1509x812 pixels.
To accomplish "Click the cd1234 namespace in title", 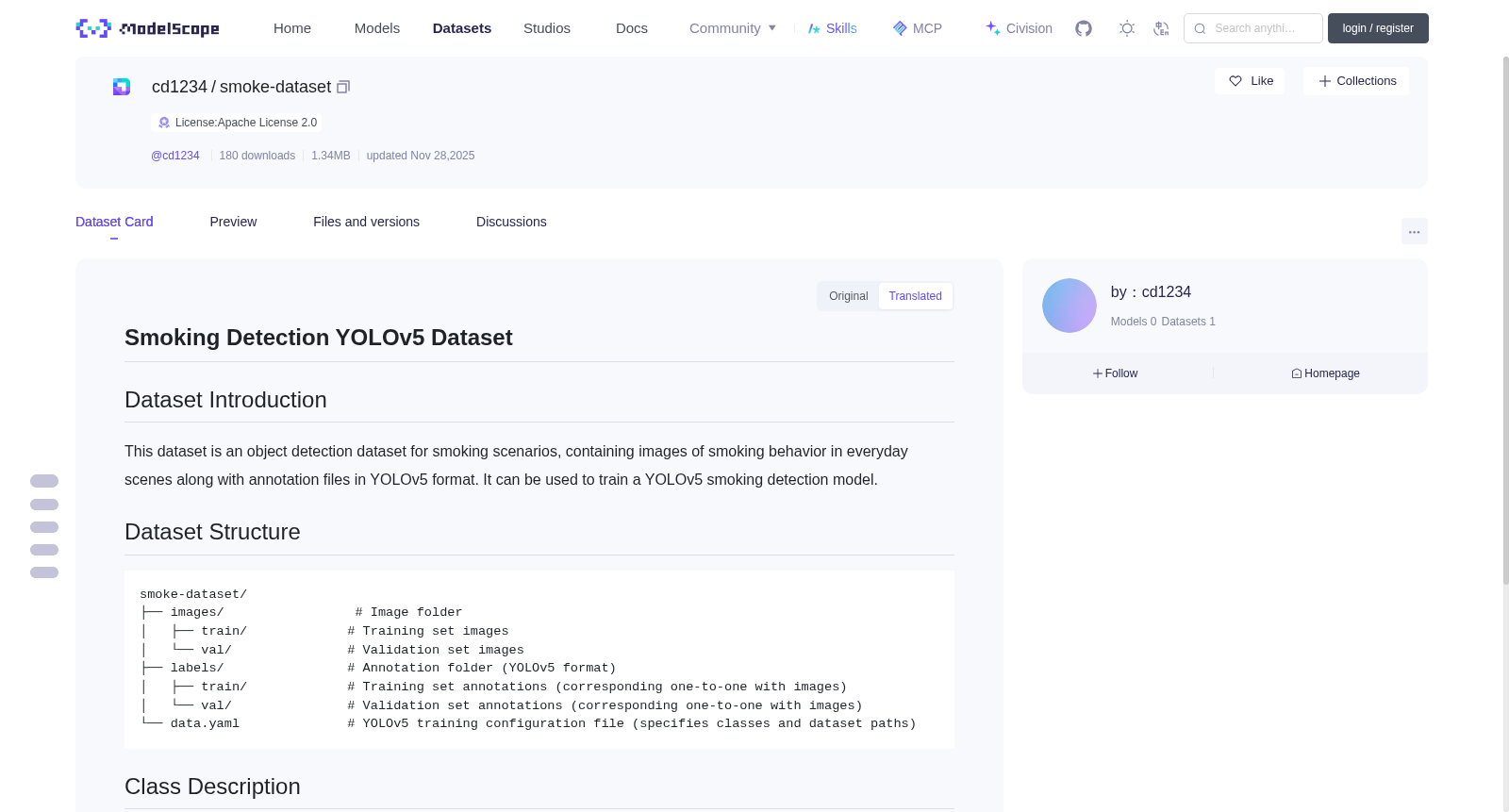I will [179, 87].
